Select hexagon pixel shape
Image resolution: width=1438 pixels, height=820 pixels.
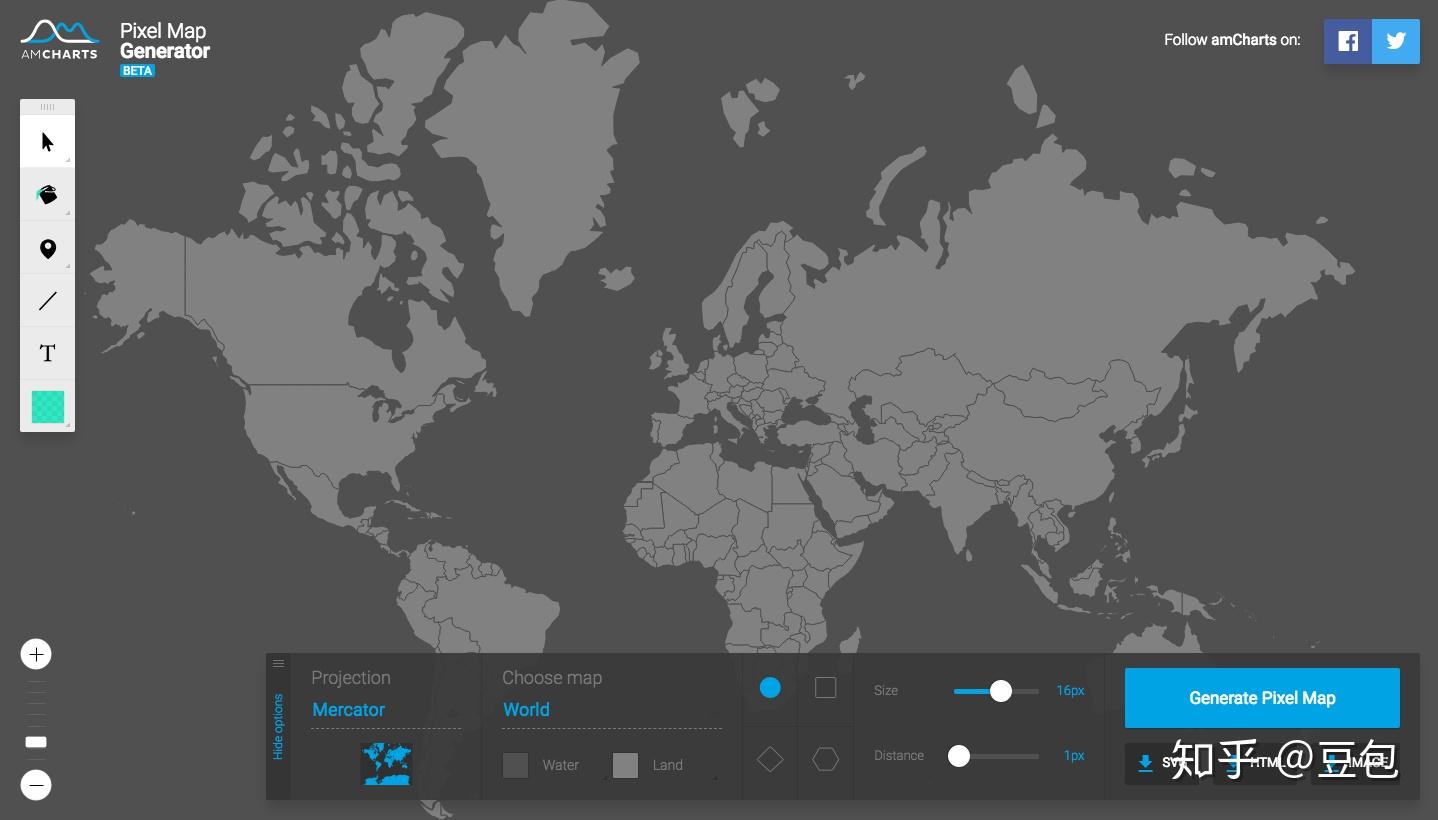tap(825, 760)
